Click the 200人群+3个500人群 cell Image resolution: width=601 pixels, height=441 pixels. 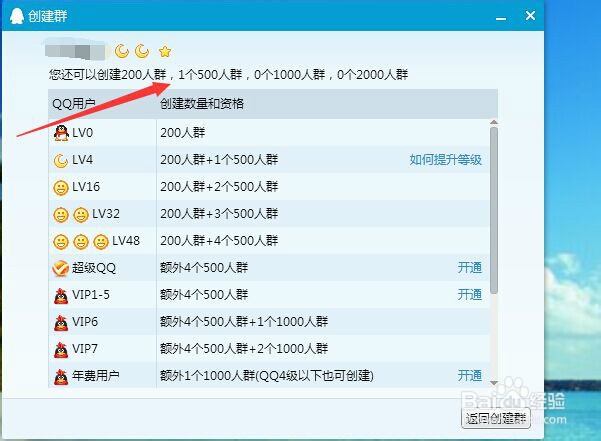point(219,213)
